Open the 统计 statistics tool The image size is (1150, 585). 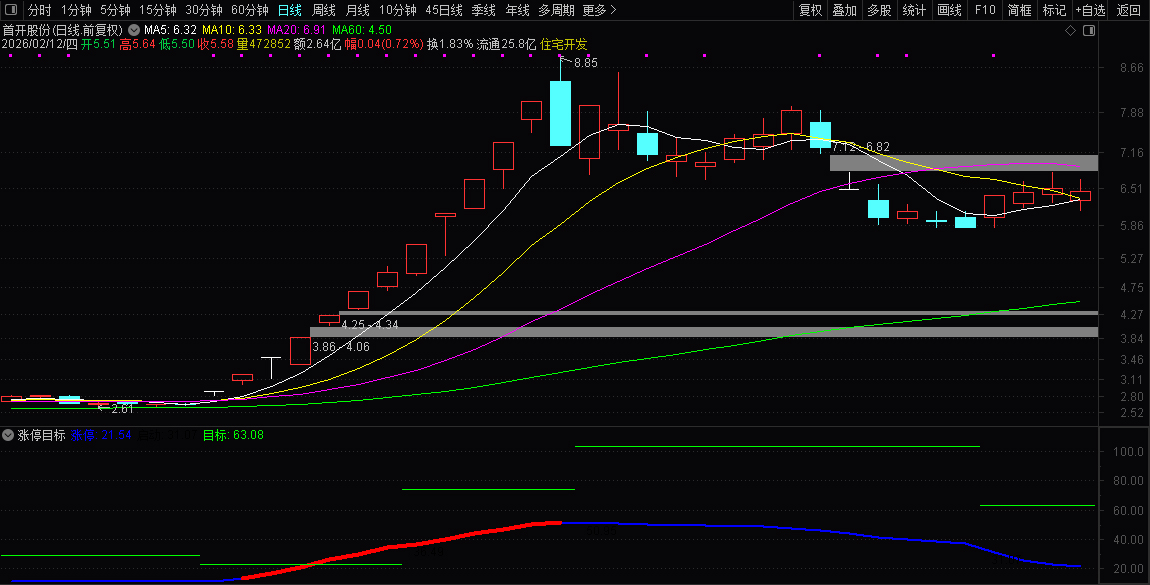pos(914,10)
